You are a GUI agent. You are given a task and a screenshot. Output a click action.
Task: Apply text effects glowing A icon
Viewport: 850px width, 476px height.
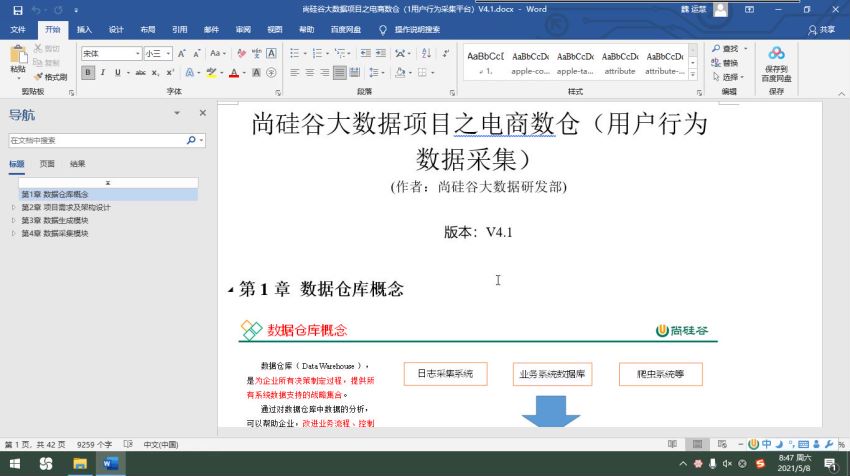tap(190, 72)
